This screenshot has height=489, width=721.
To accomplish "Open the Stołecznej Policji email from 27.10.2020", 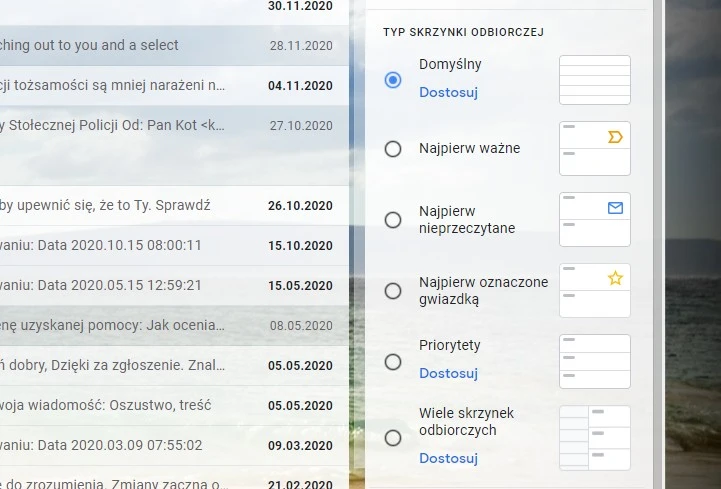I will coord(170,125).
